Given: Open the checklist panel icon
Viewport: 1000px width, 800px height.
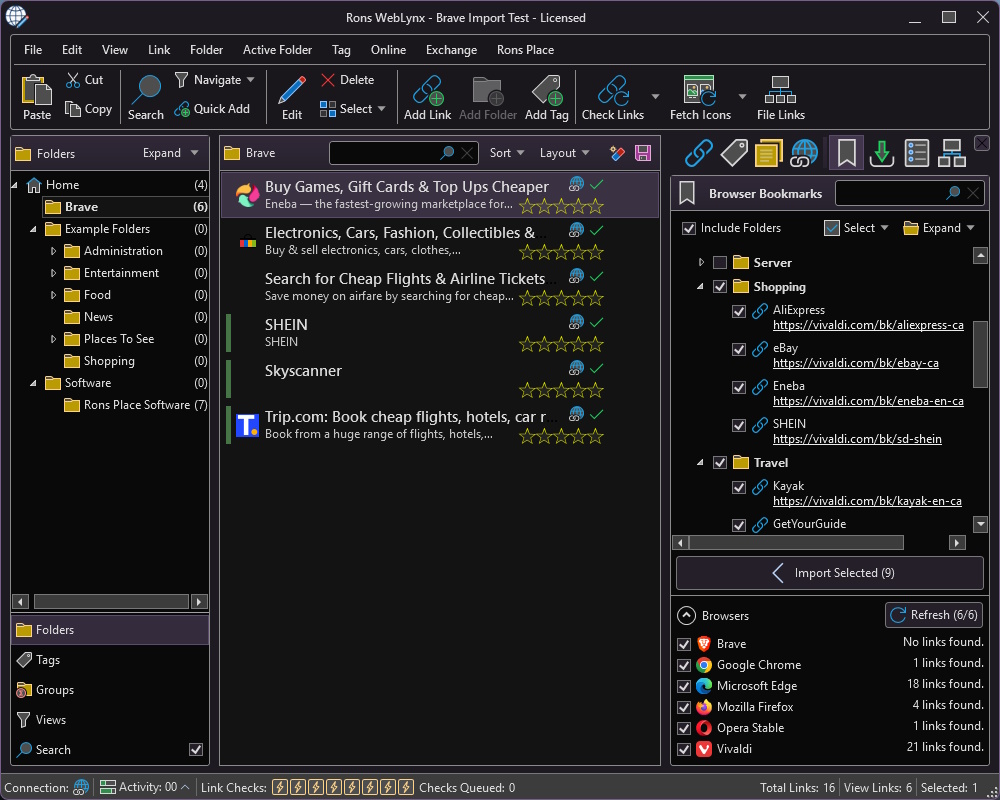Looking at the screenshot, I should pos(916,153).
